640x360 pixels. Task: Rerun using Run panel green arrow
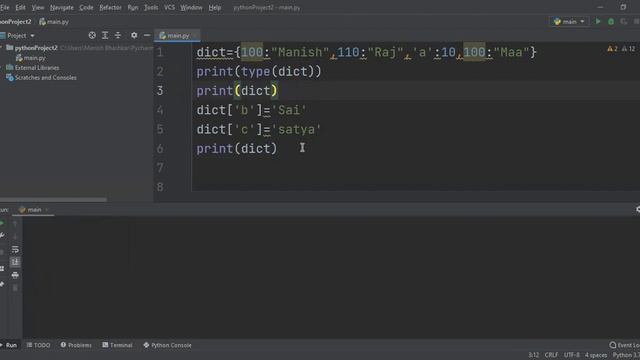(2, 223)
